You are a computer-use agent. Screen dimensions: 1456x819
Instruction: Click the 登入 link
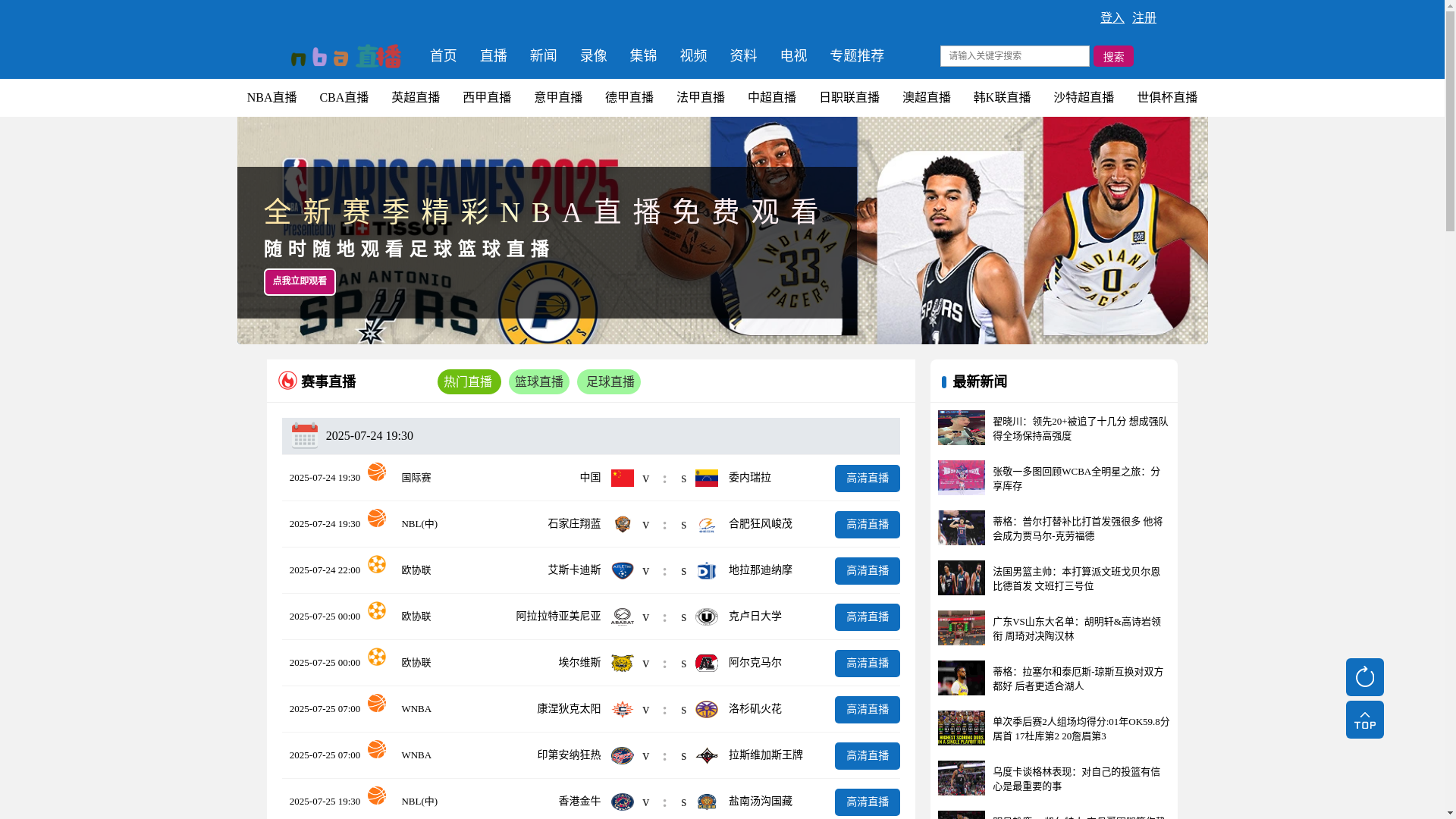pyautogui.click(x=1112, y=17)
